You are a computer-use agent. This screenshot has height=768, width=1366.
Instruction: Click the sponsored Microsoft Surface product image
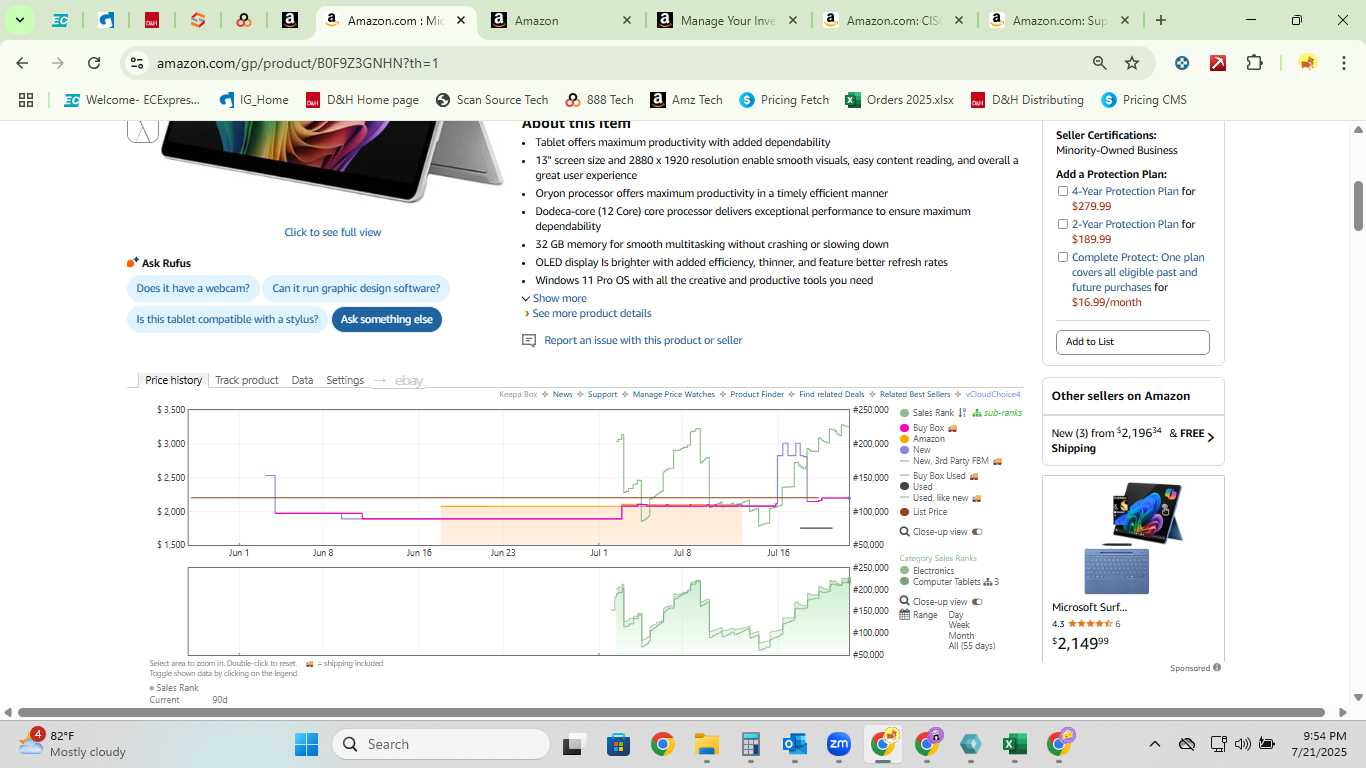pyautogui.click(x=1133, y=538)
